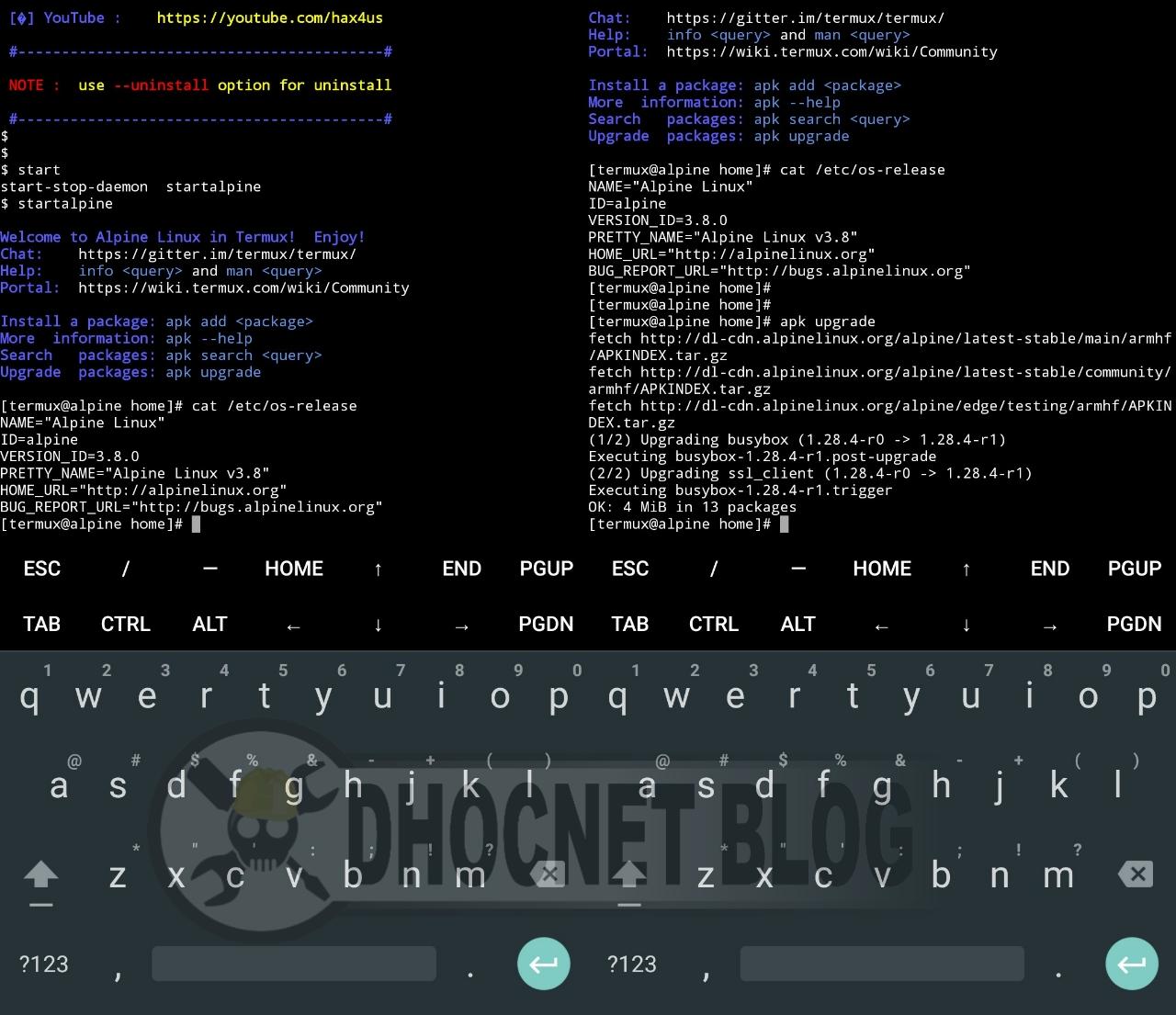
Task: Click 'OK: 4 MiB in 13 packages' line
Action: pyautogui.click(x=693, y=507)
